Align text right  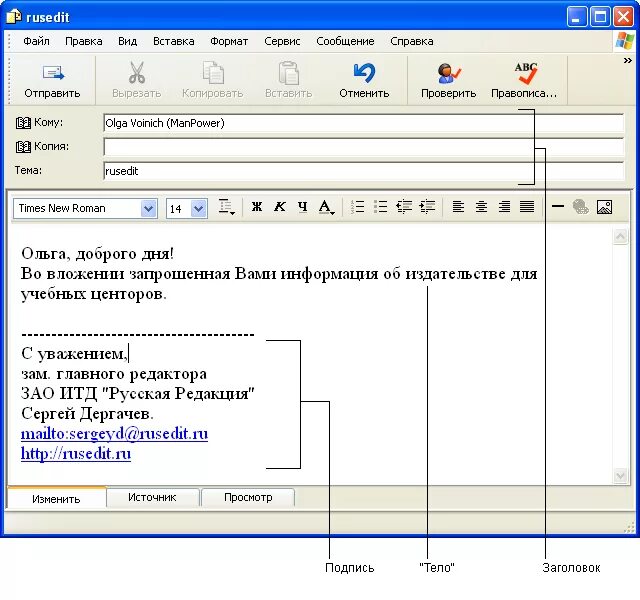pyautogui.click(x=504, y=207)
